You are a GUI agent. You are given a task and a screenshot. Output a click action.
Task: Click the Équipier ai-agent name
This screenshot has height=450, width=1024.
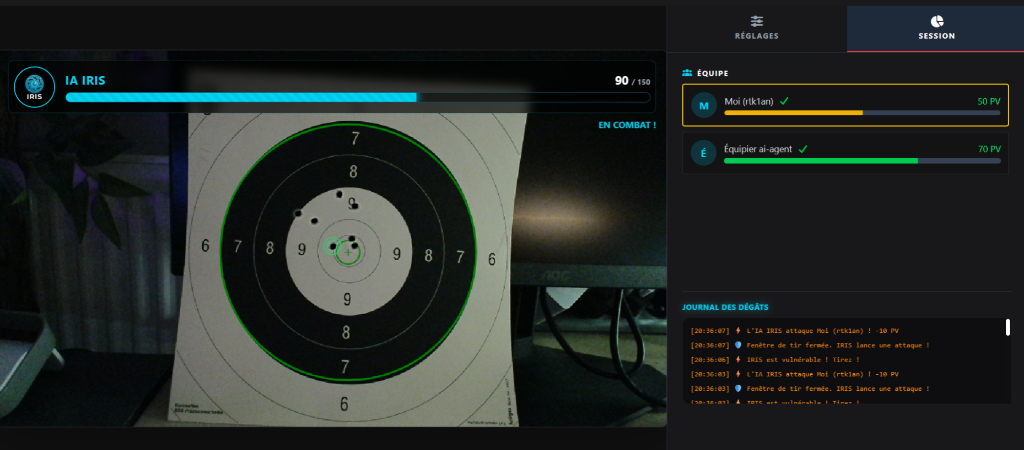point(758,149)
